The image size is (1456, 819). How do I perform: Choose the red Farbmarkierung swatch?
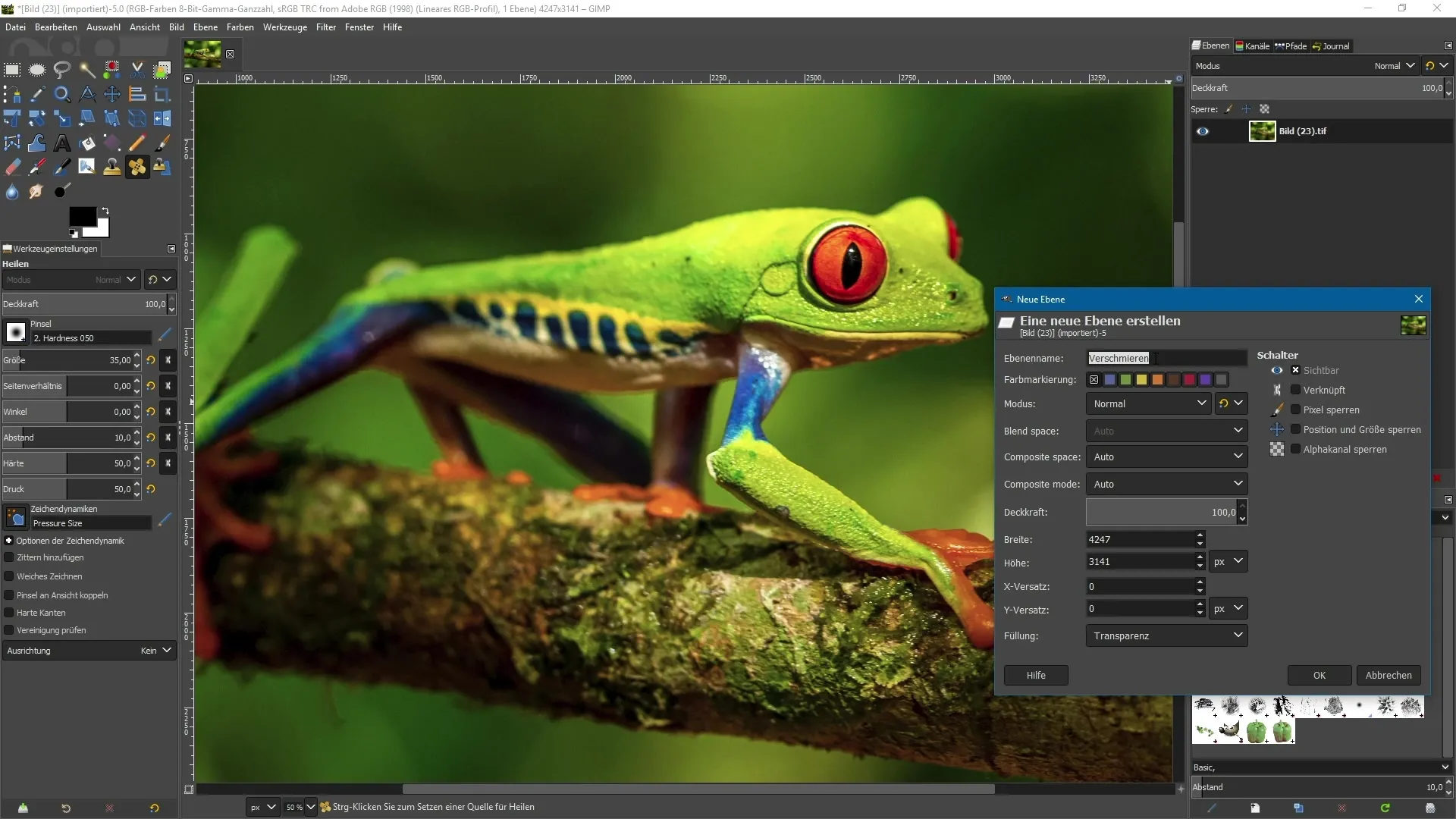pyautogui.click(x=1189, y=380)
